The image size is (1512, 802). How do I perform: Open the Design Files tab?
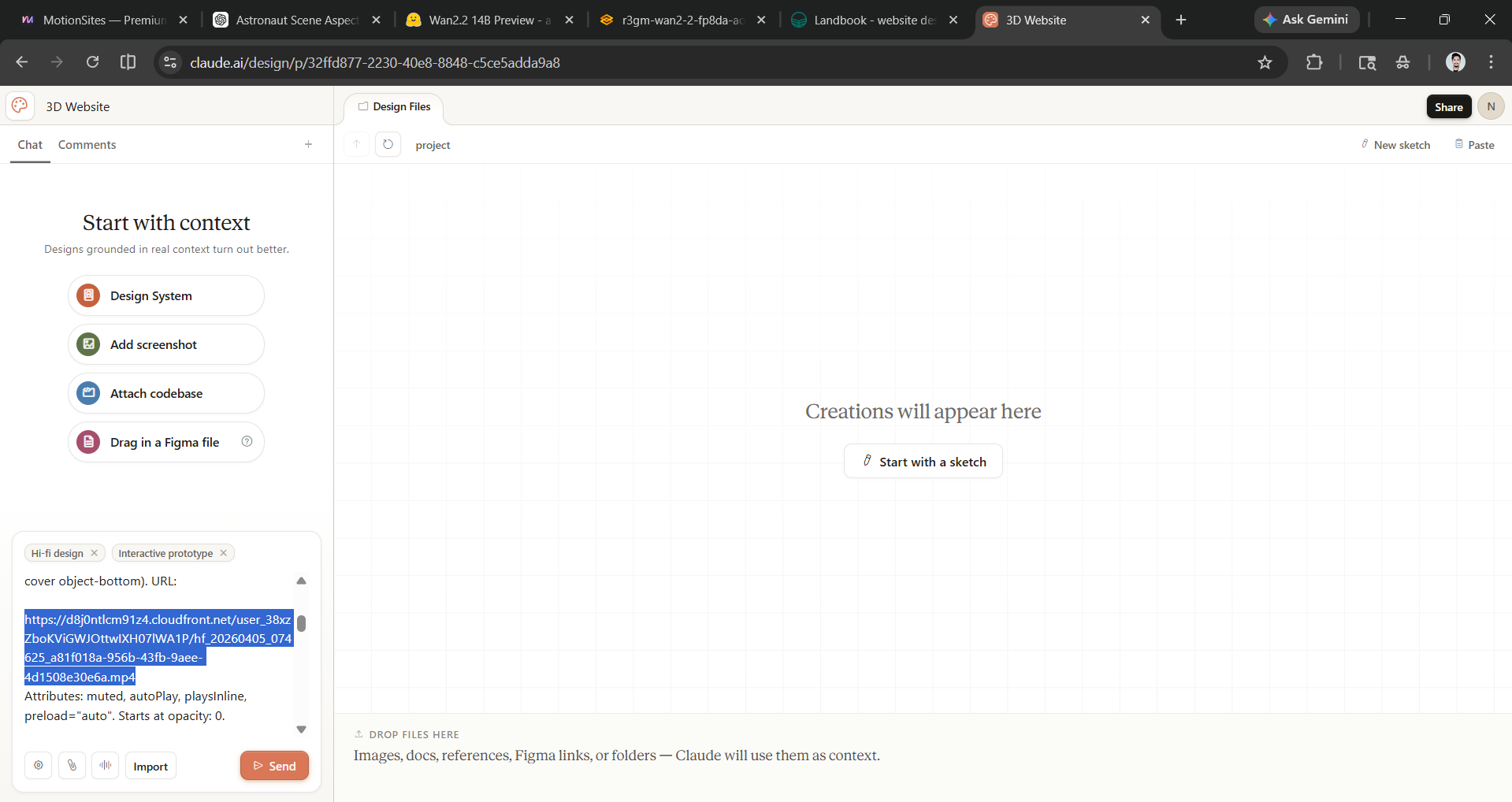(x=394, y=107)
